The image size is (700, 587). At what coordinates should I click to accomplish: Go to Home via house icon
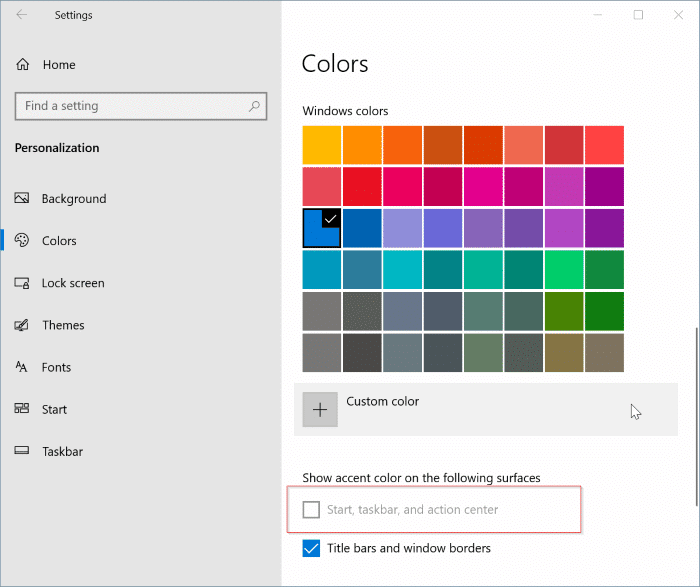coord(23,65)
